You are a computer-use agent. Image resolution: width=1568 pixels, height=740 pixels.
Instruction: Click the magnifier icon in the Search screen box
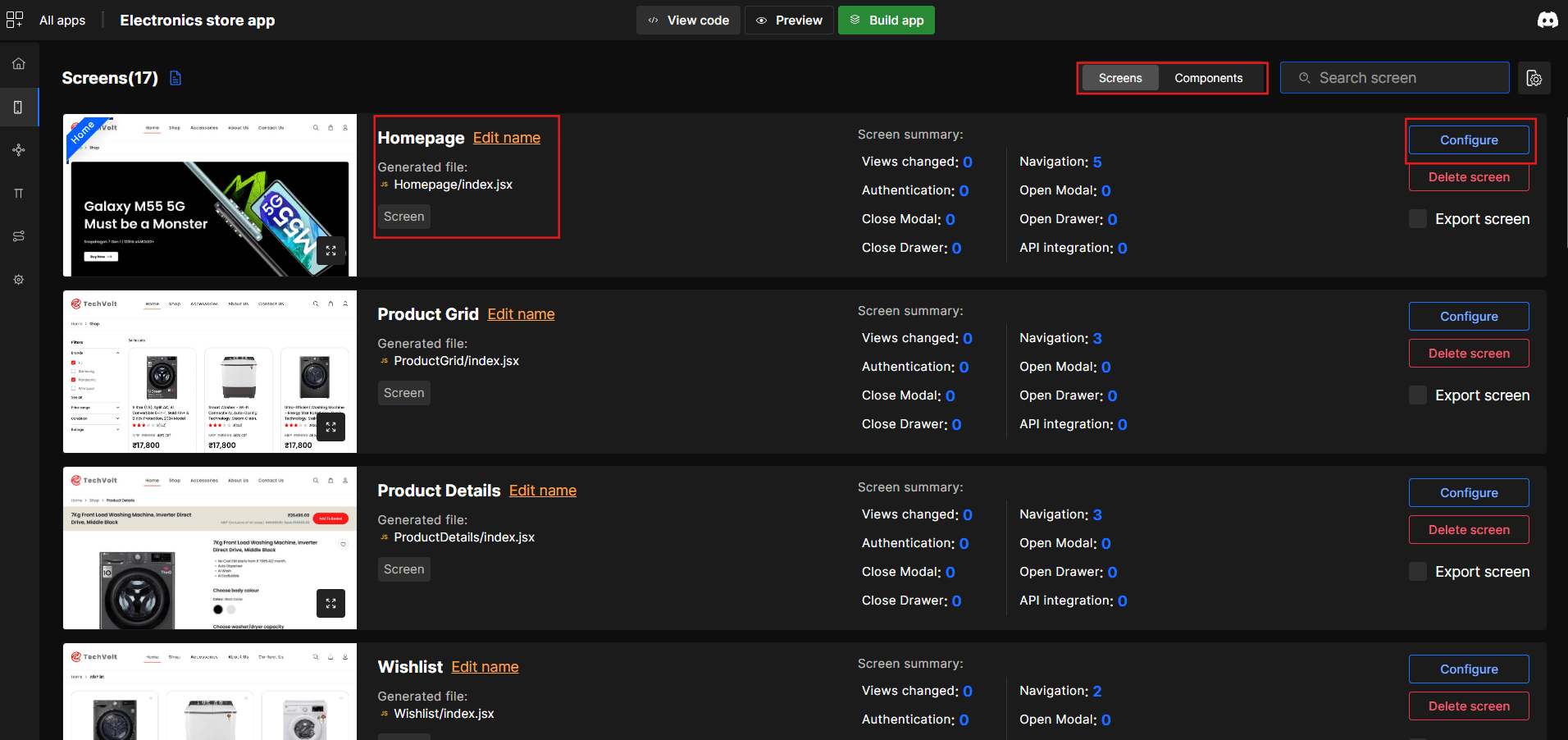pyautogui.click(x=1304, y=78)
